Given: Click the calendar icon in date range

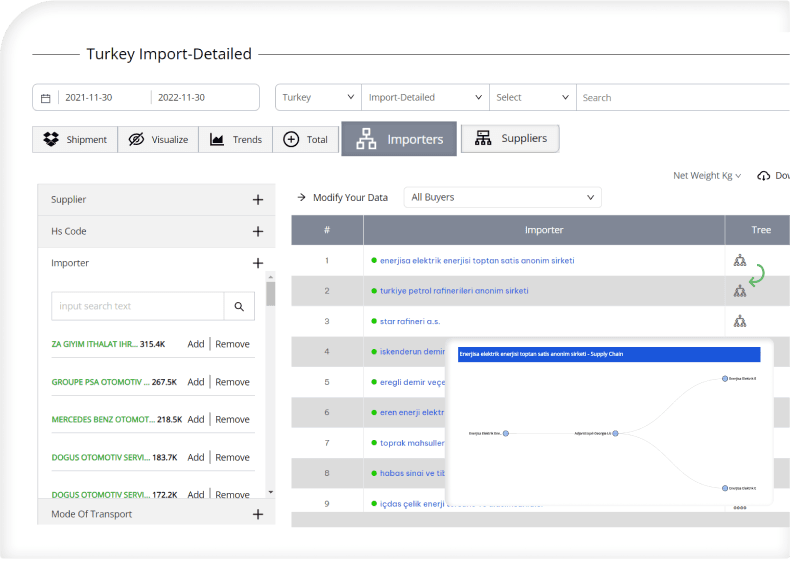Looking at the screenshot, I should 45,98.
